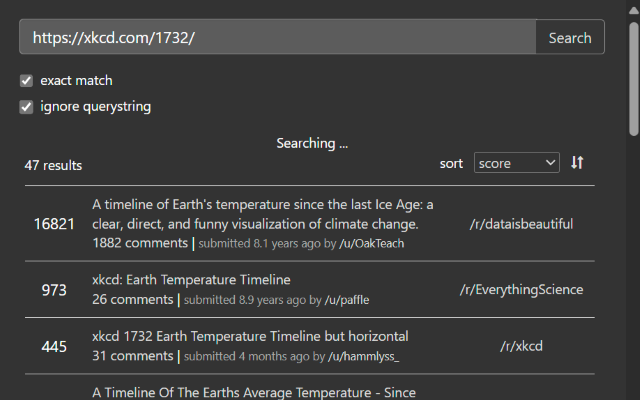Open the 31 comments link
The image size is (640, 400).
[132, 355]
